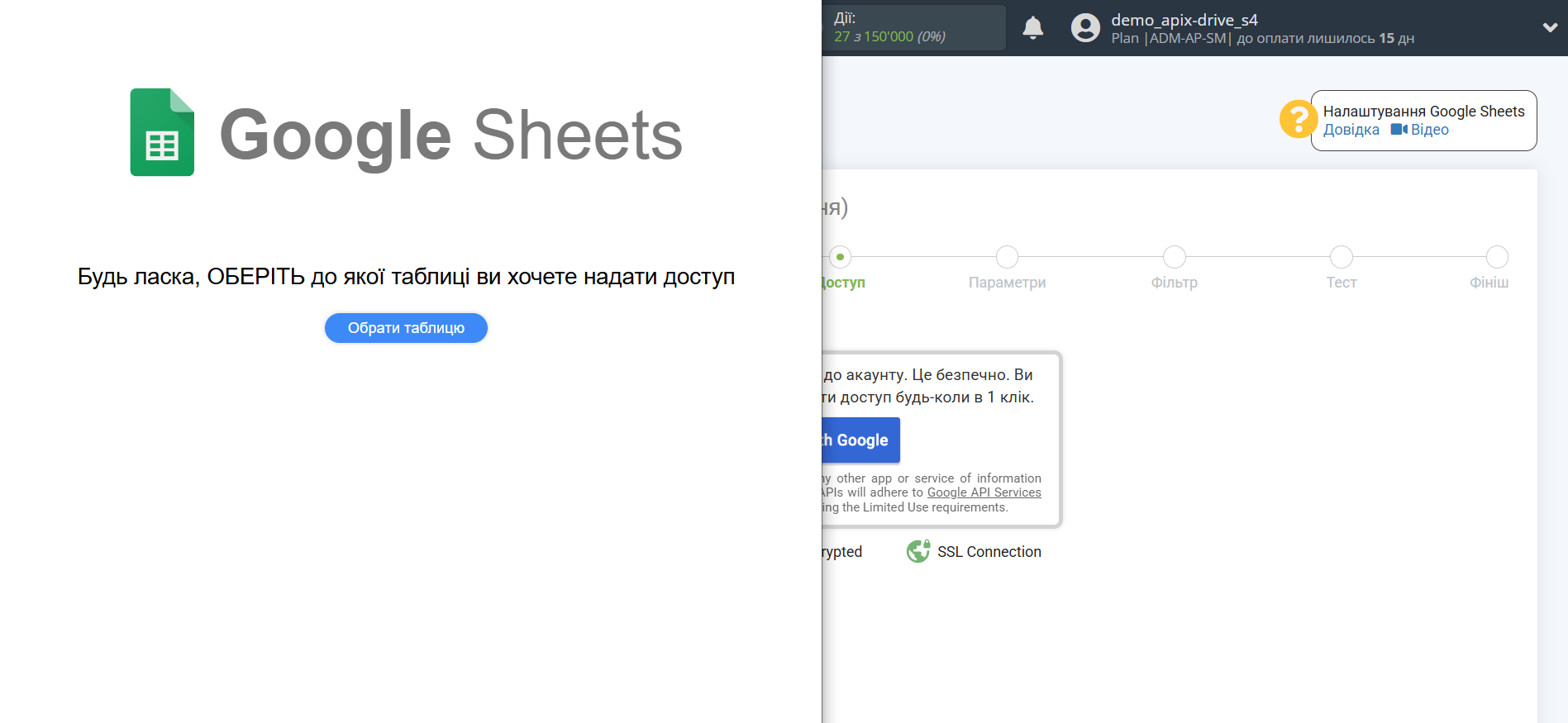Click the 'demo_apix-drive_s4' username
This screenshot has width=1568, height=723.
pyautogui.click(x=1184, y=20)
